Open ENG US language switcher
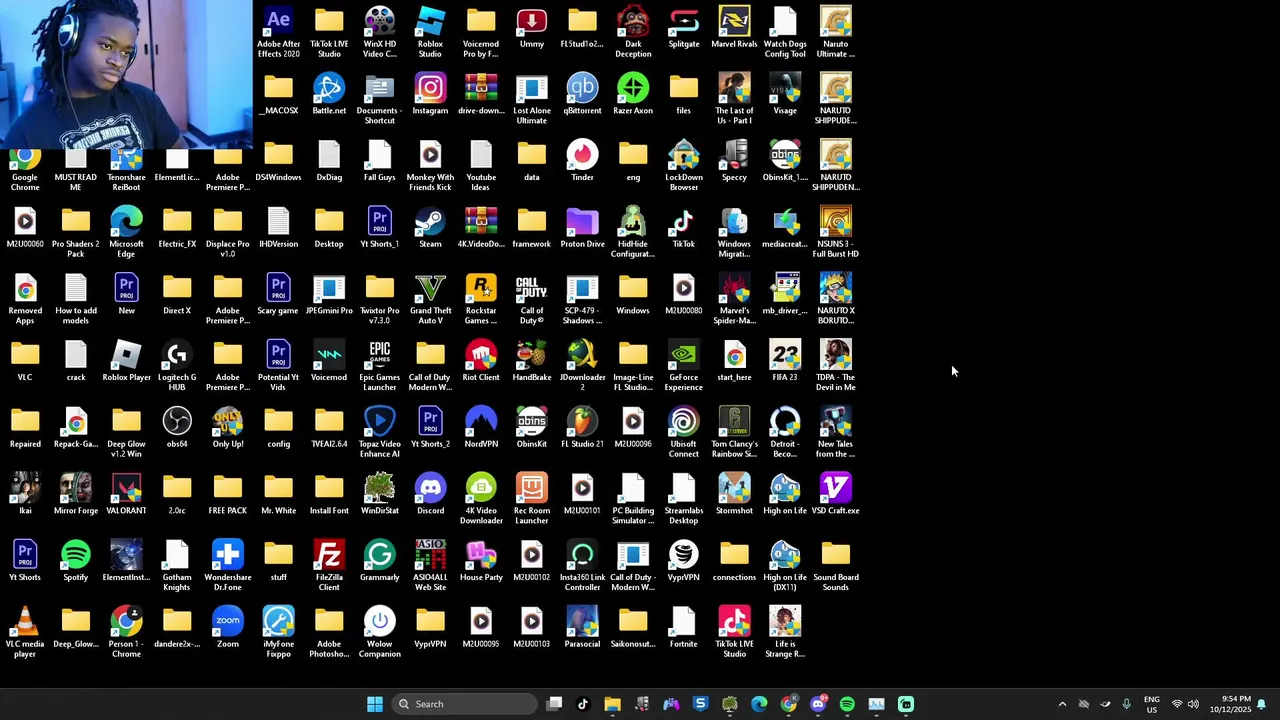Viewport: 1280px width, 720px height. point(1152,704)
